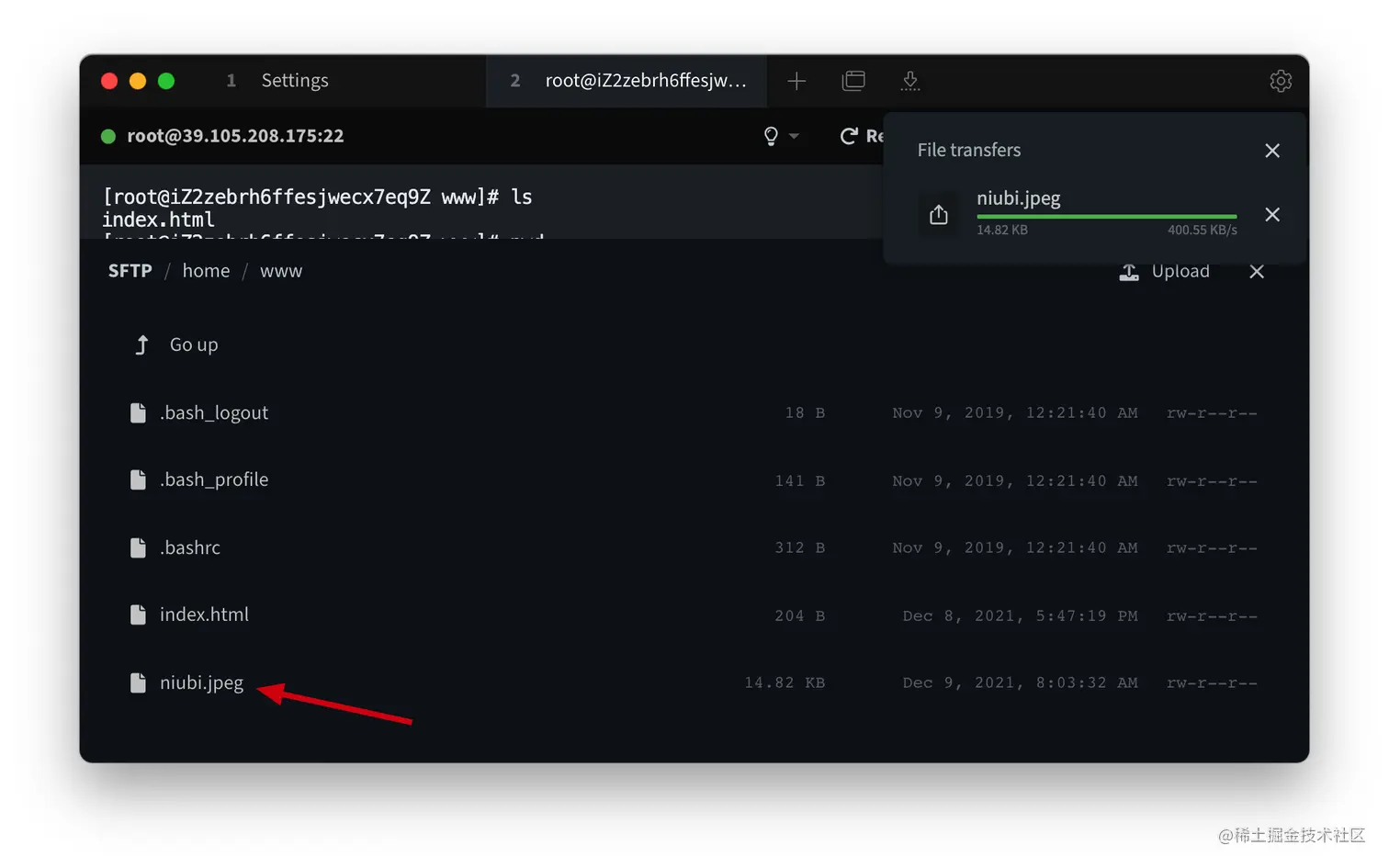
Task: Close the File transfers panel
Action: click(x=1272, y=151)
